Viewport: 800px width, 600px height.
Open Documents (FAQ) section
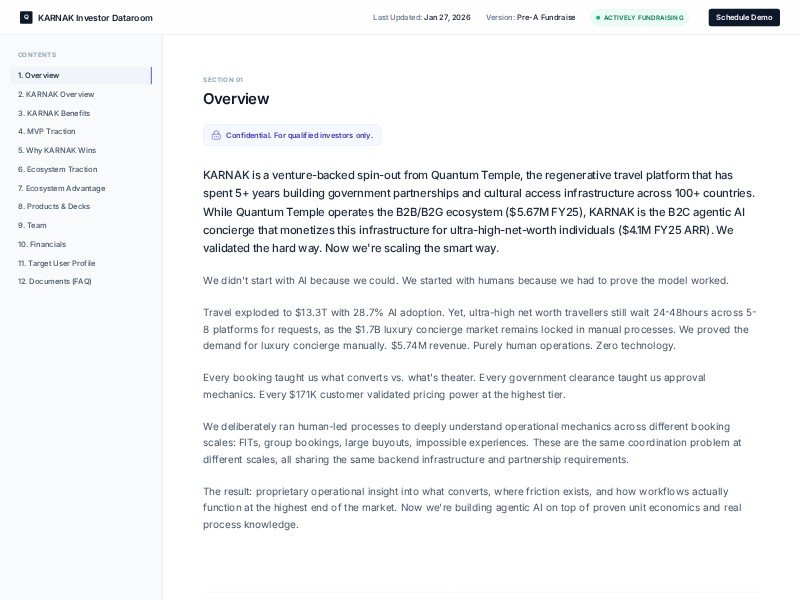point(54,281)
